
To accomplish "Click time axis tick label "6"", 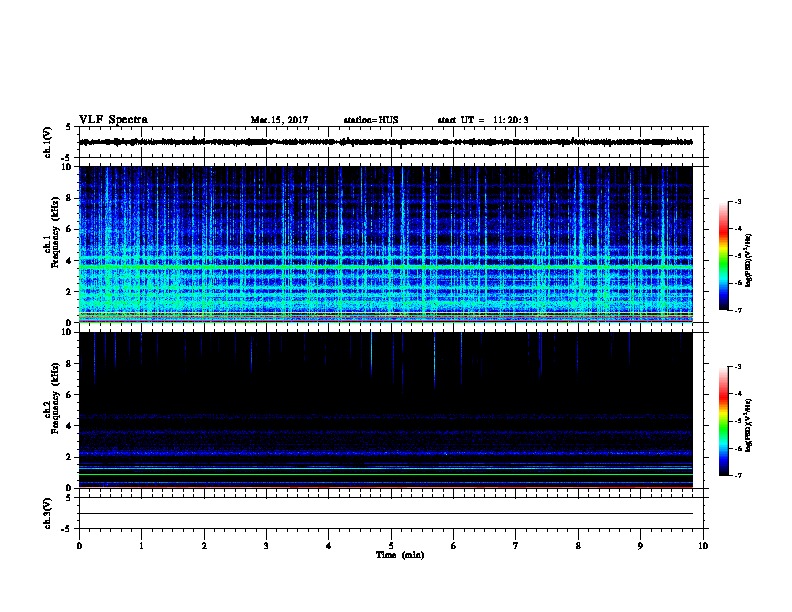I will [x=454, y=546].
